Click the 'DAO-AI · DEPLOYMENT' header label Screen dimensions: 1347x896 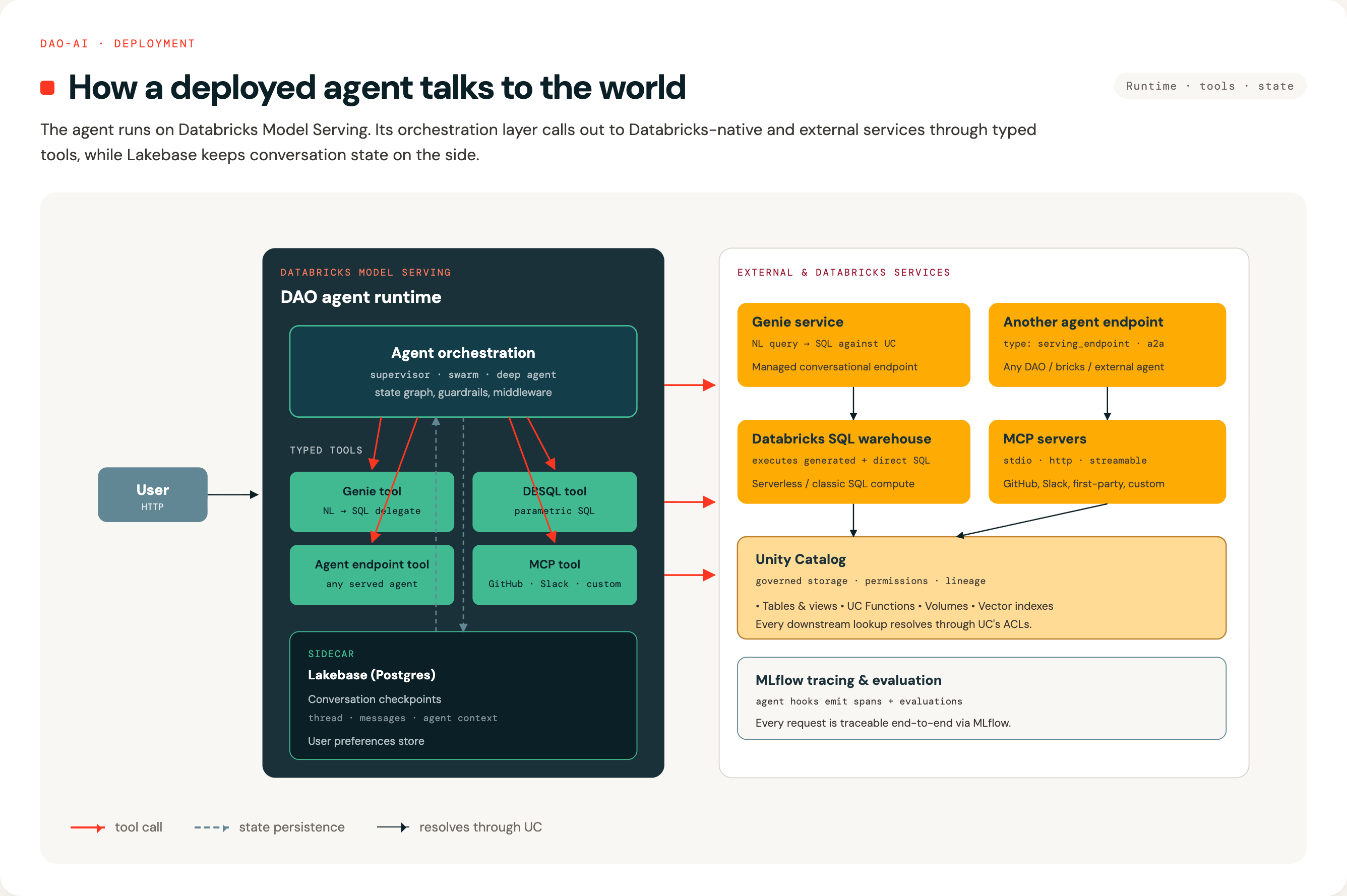[x=118, y=43]
